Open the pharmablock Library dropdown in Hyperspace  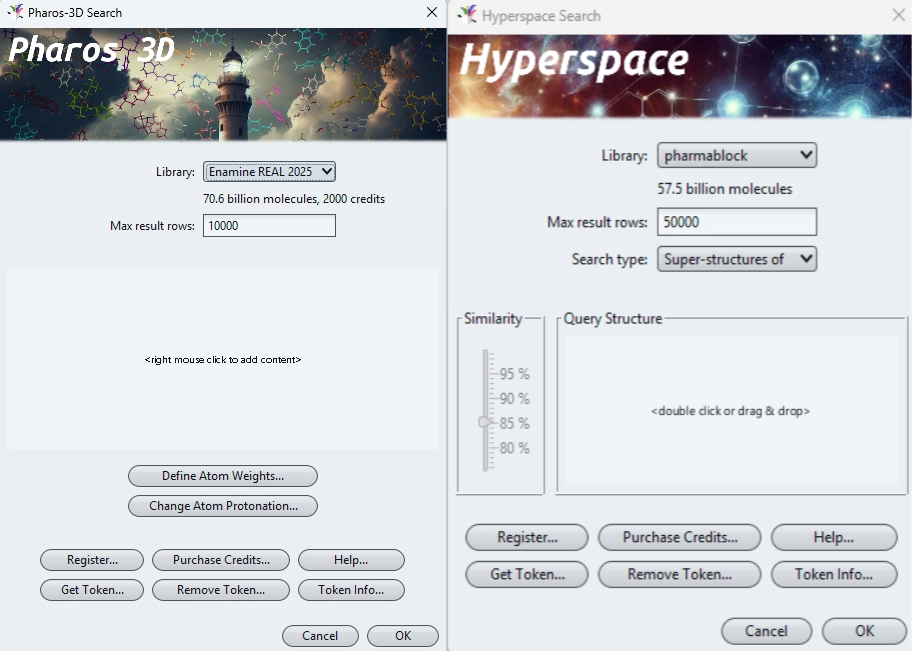tap(737, 155)
